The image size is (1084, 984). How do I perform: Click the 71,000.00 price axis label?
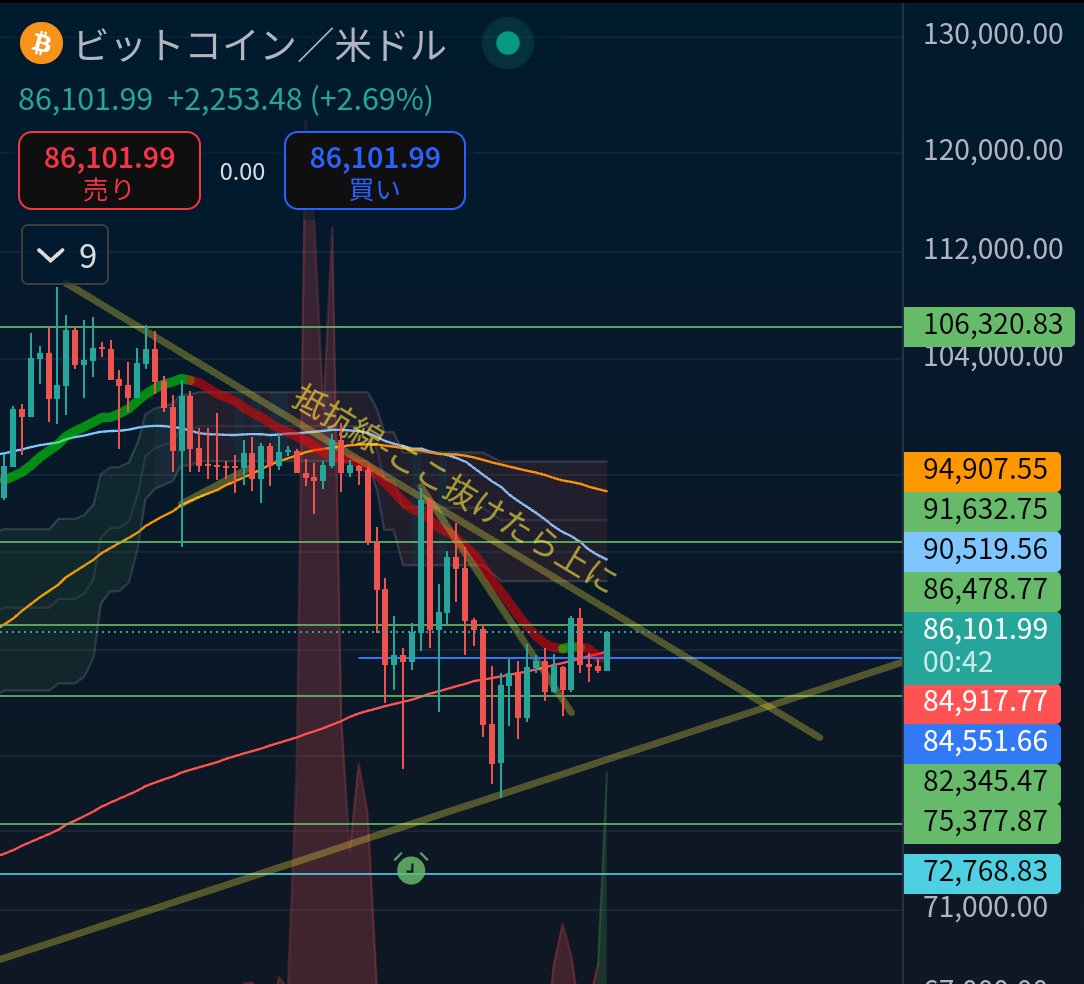click(985, 907)
